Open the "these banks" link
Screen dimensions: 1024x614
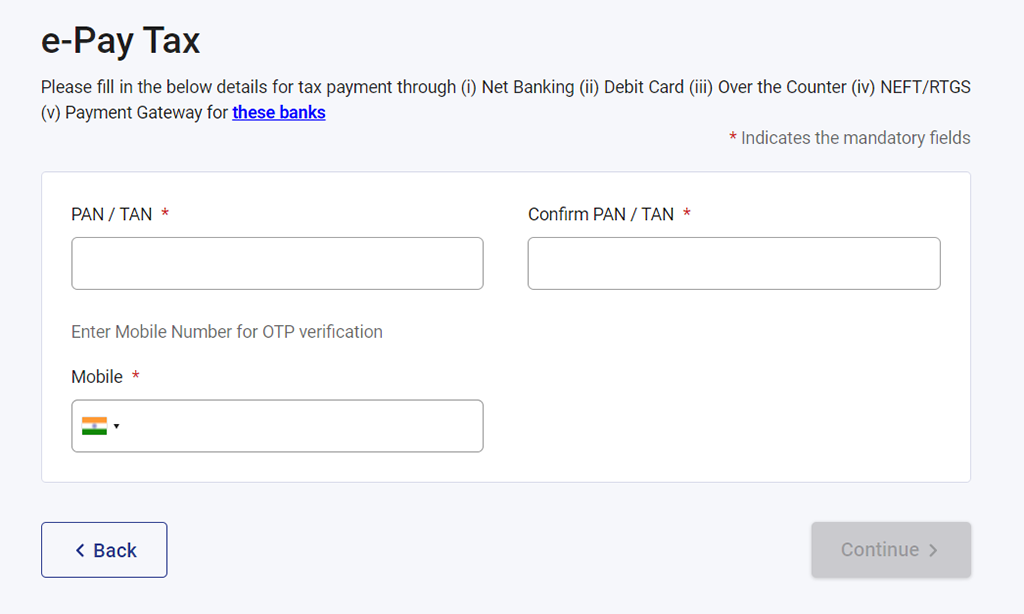[279, 112]
